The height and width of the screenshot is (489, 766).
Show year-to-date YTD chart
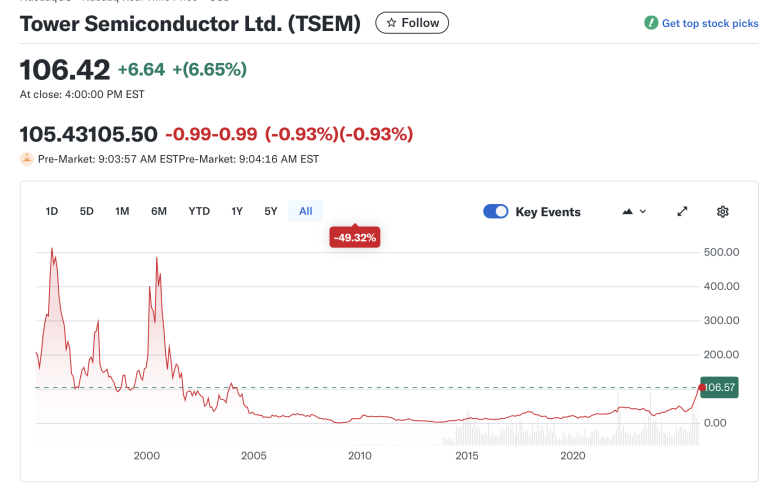(199, 211)
